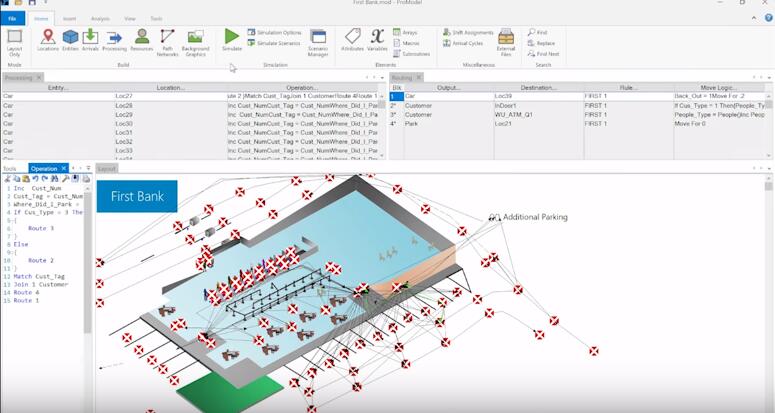This screenshot has height=413, width=775.
Task: Click Find Next in the Search group
Action: (544, 54)
